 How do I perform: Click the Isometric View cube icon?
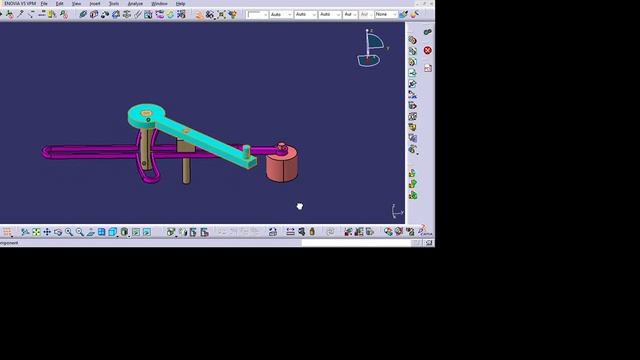tap(113, 232)
